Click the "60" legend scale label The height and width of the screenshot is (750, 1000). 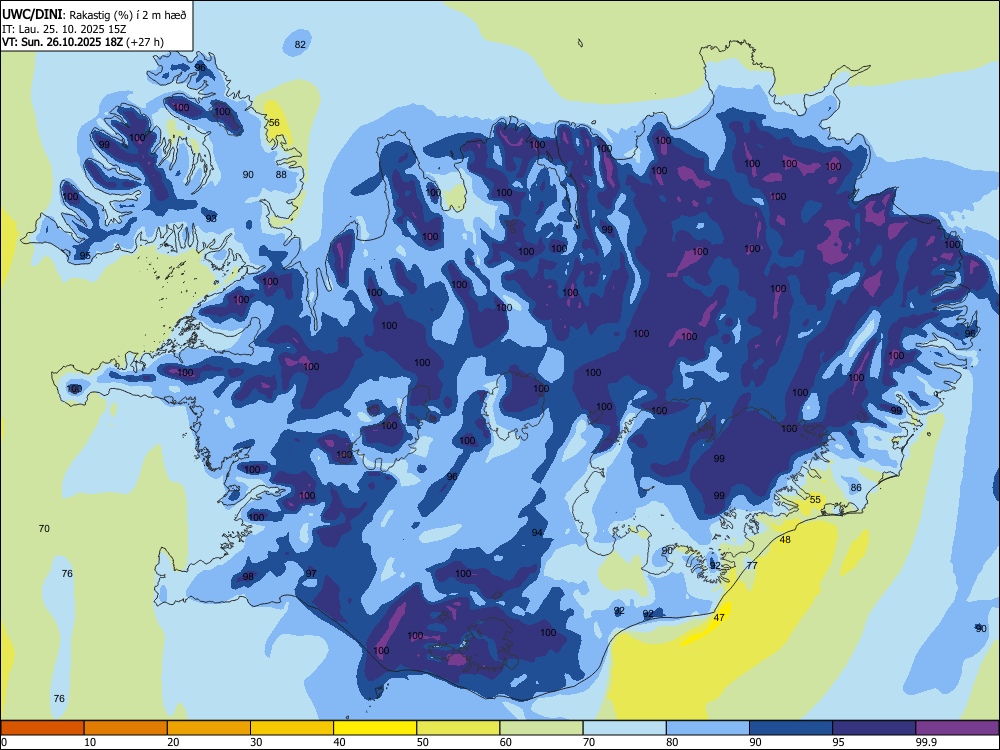[506, 742]
